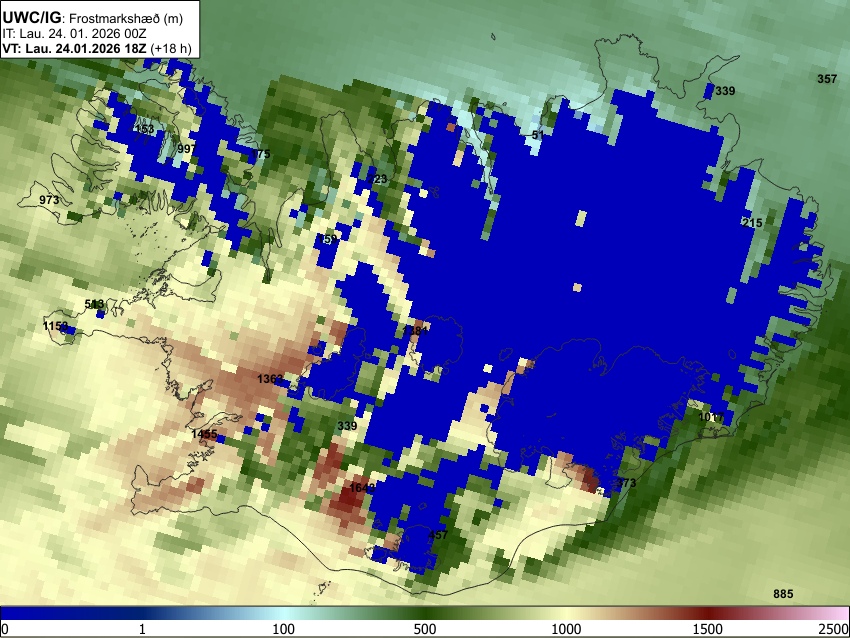Click the legend label 2500
This screenshot has width=850, height=638.
[x=833, y=629]
